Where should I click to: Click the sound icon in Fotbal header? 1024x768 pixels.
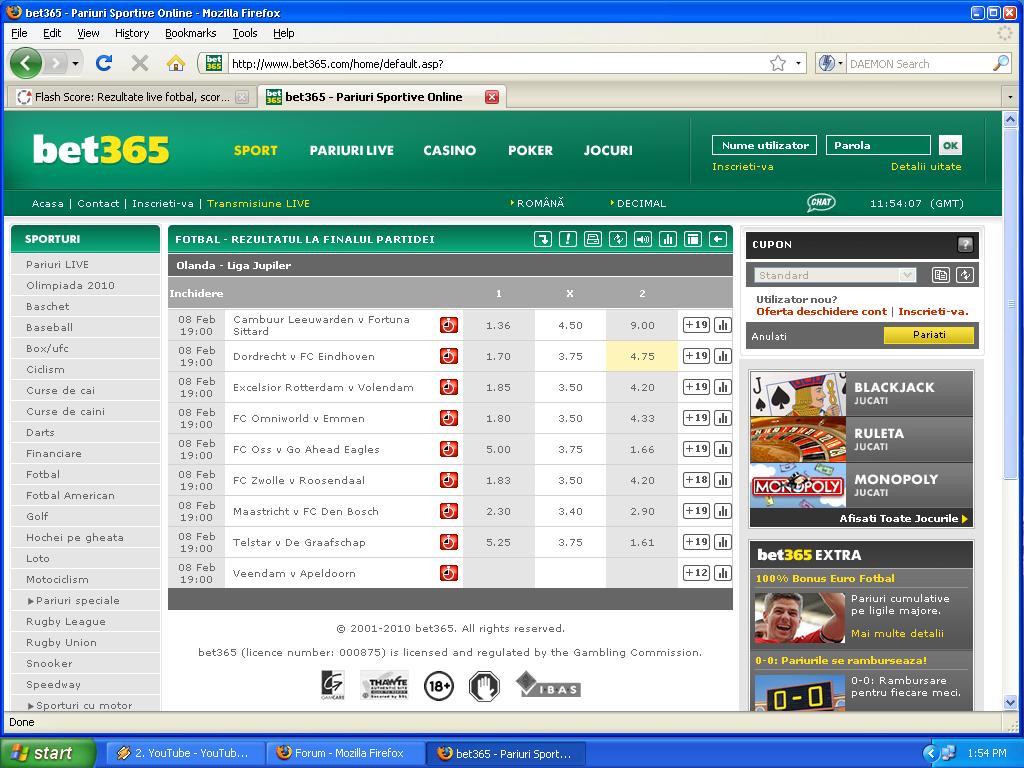pyautogui.click(x=643, y=239)
